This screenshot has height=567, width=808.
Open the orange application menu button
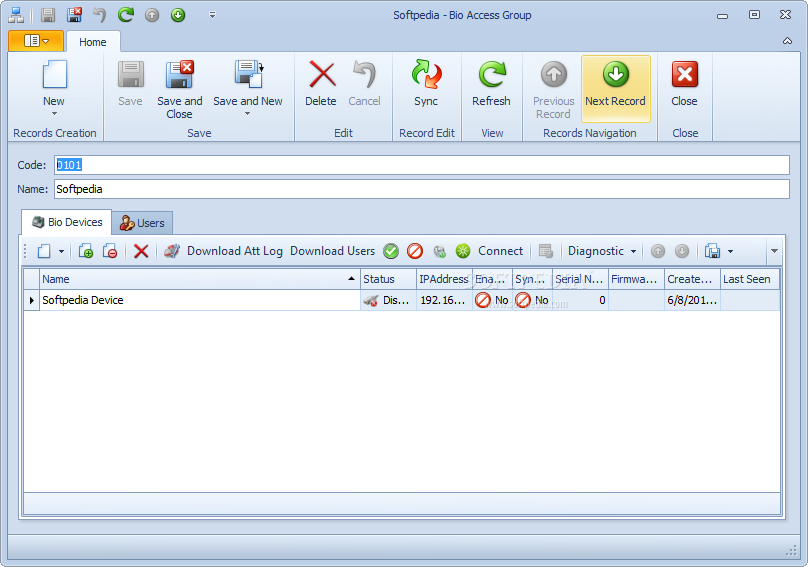point(36,41)
